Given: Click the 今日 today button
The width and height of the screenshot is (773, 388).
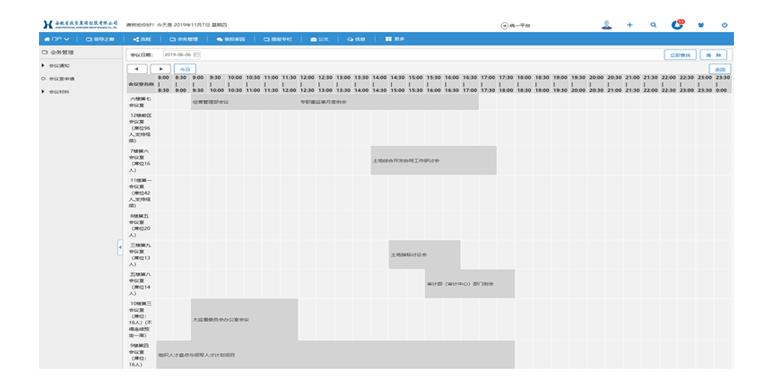Looking at the screenshot, I should coord(185,69).
